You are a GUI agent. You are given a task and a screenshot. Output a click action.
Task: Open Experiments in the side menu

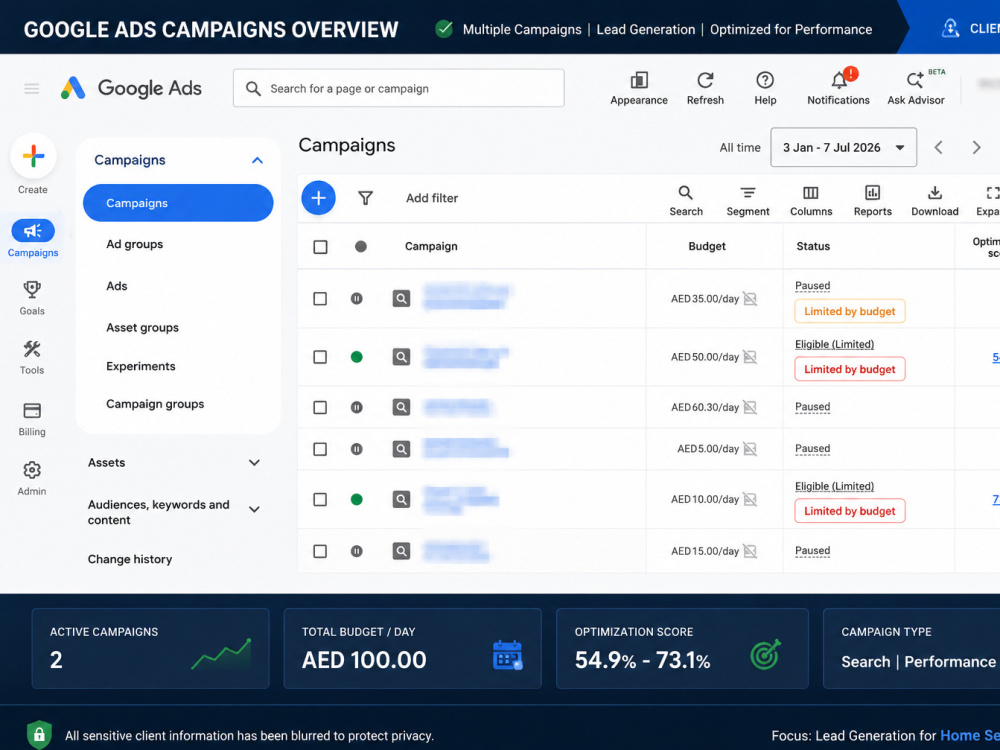(140, 366)
